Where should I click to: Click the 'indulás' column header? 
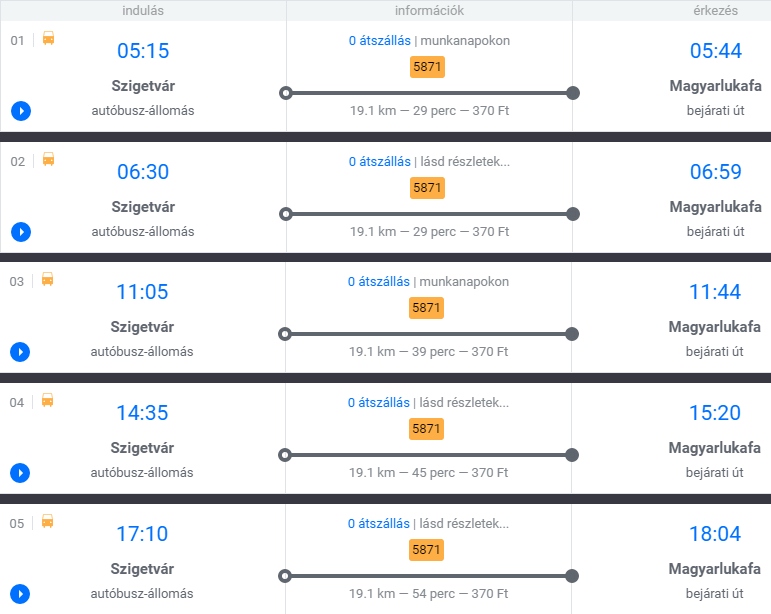(x=143, y=11)
